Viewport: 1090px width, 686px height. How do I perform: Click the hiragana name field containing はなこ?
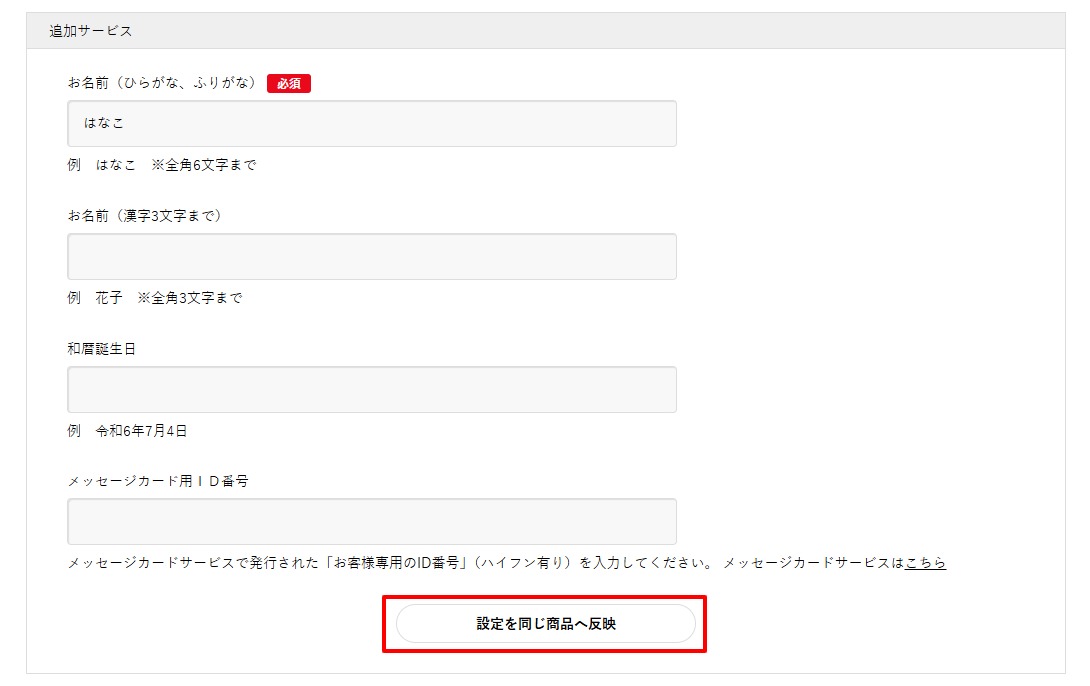click(x=371, y=123)
